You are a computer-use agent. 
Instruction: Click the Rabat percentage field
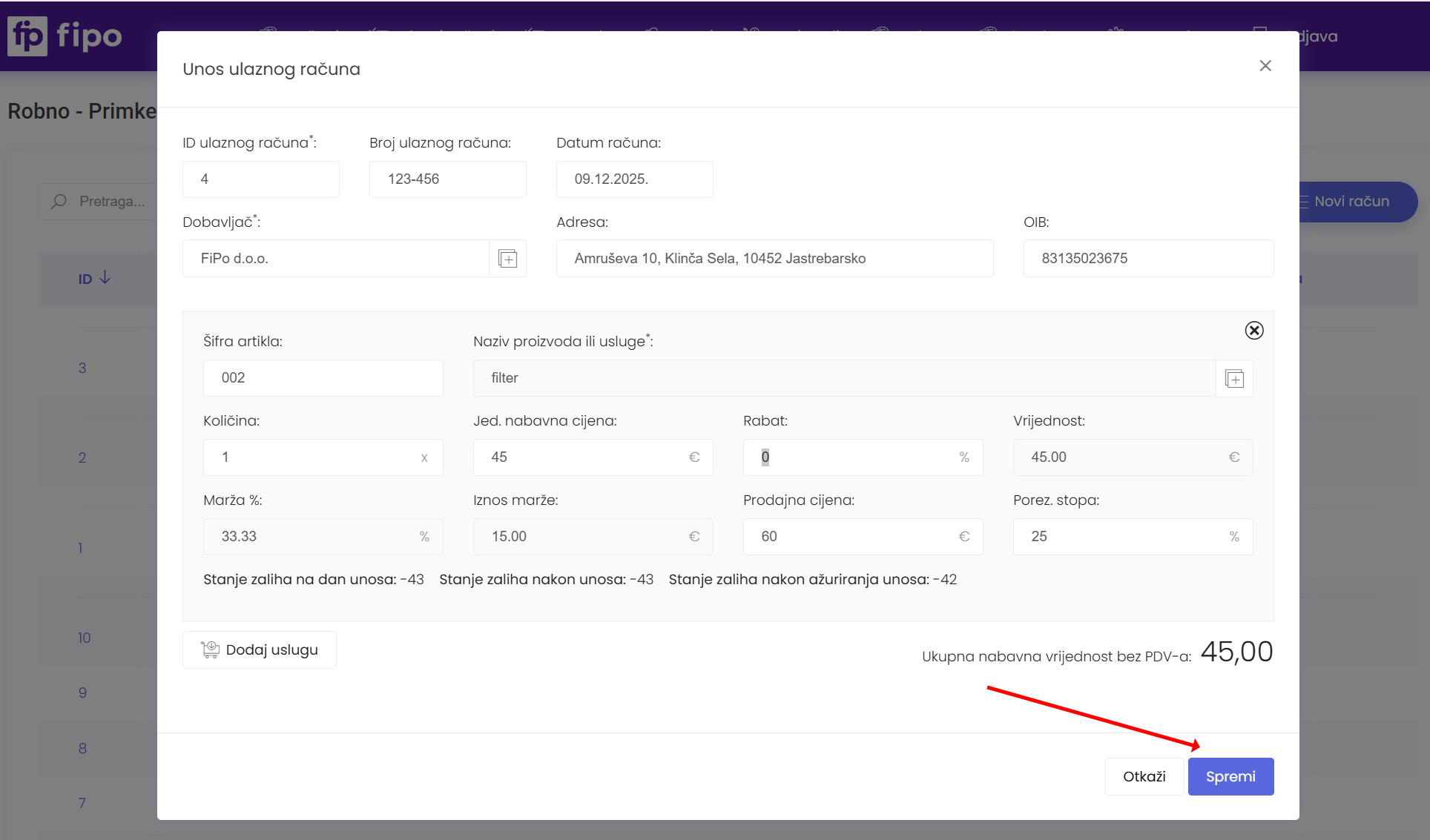click(853, 457)
